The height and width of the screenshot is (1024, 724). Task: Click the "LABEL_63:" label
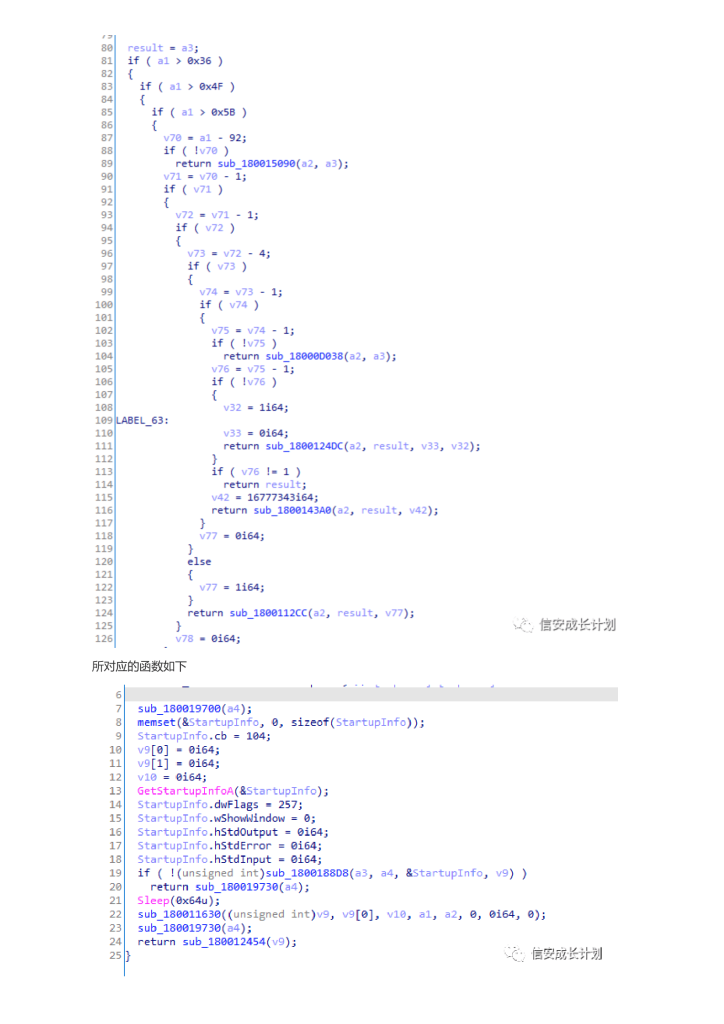[142, 420]
